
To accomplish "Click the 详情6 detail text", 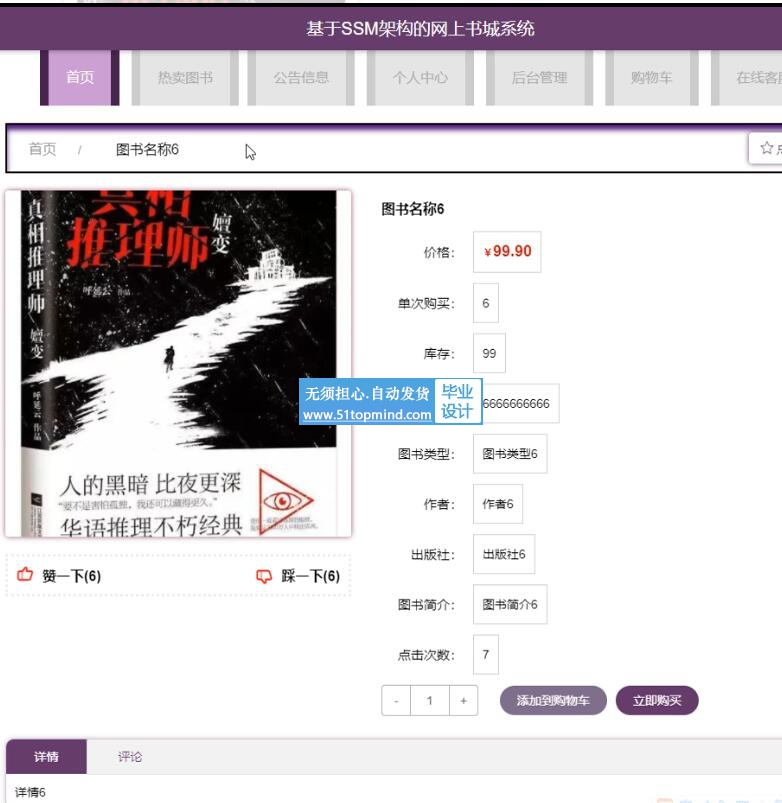I will [x=30, y=792].
